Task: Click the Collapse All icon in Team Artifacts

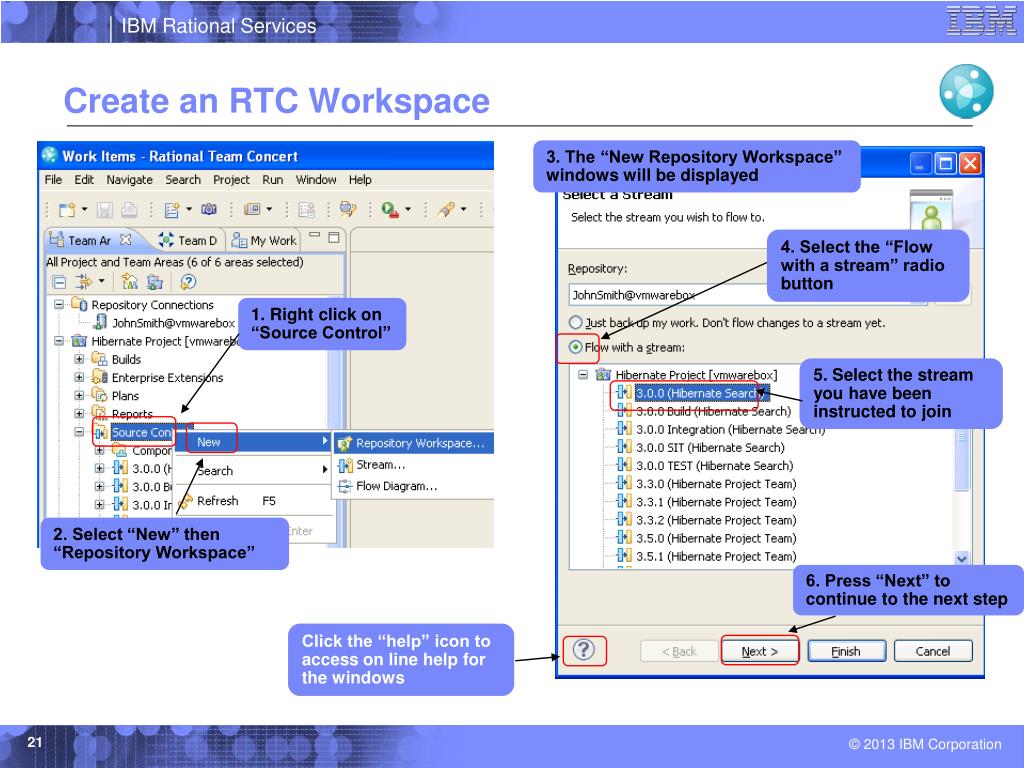Action: (59, 282)
